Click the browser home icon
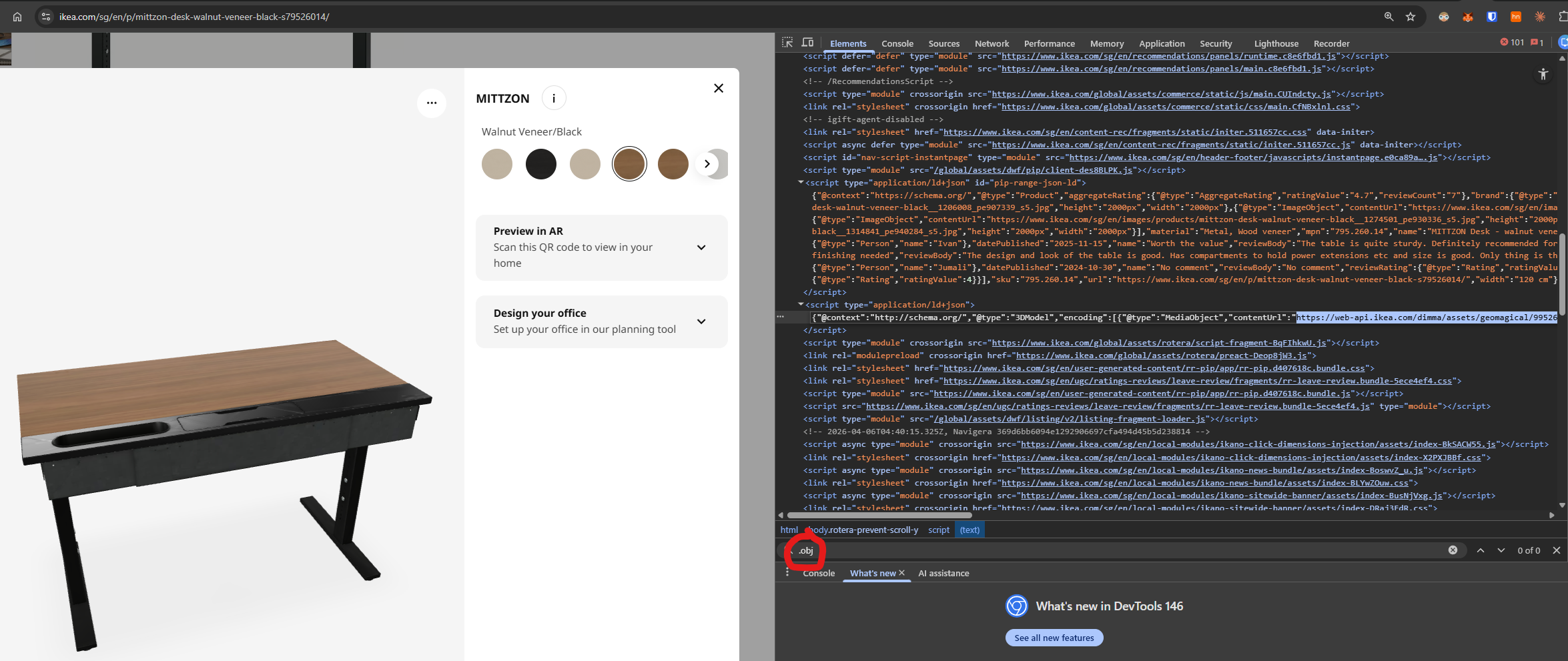Viewport: 1568px width, 661px height. (x=17, y=17)
